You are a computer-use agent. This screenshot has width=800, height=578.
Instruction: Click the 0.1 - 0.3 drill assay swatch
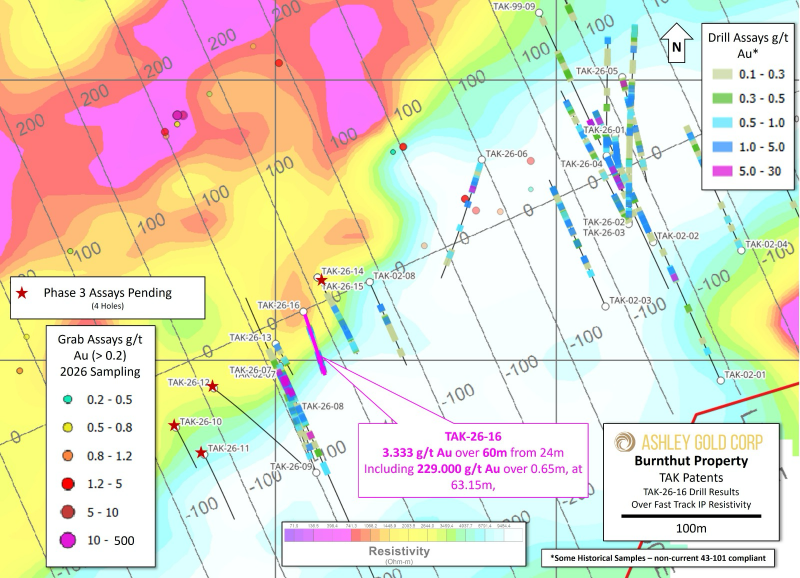pos(722,74)
